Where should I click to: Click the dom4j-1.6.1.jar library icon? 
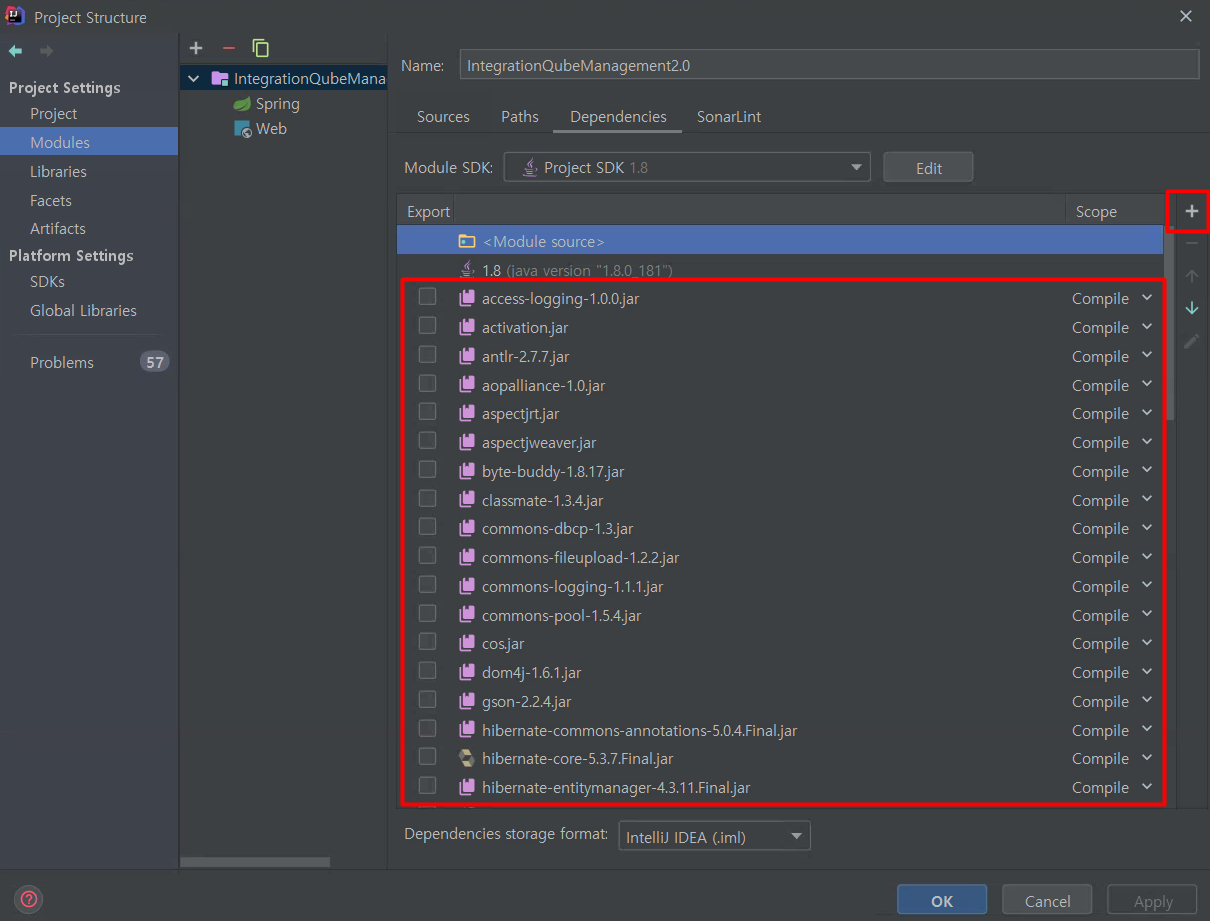tap(466, 672)
